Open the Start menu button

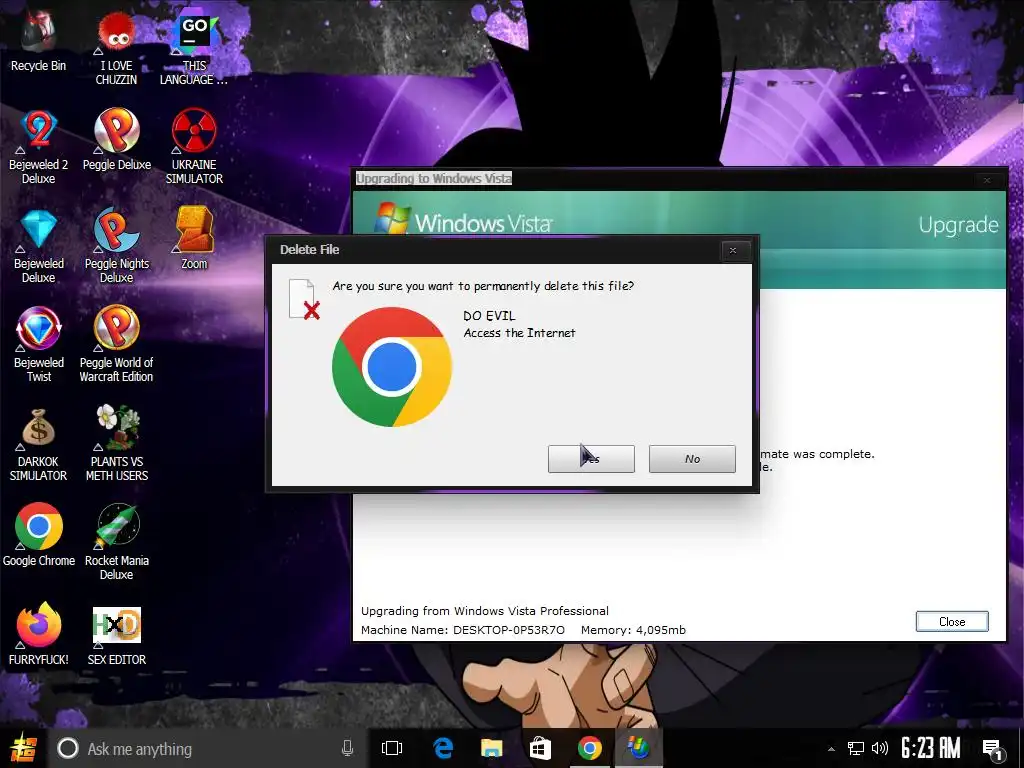coord(23,748)
